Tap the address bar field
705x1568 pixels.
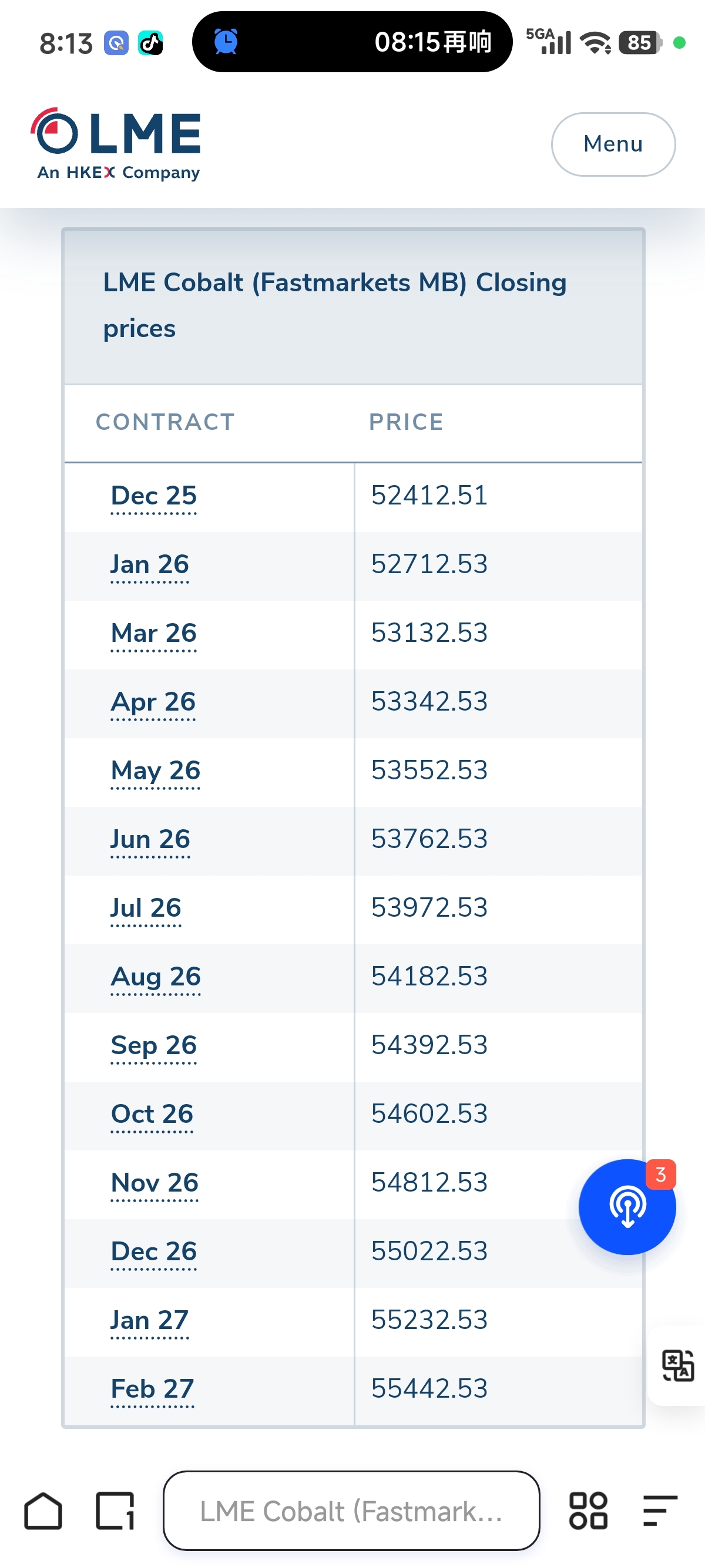351,1511
